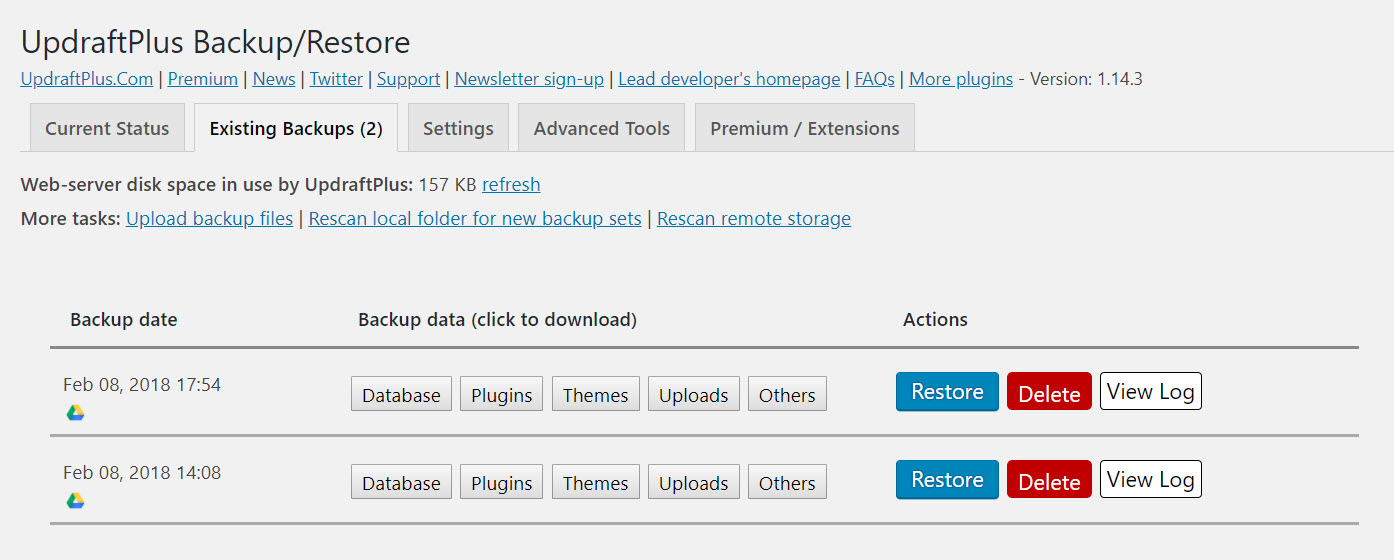The image size is (1394, 560).
Task: Download Plugins from the 14:08 backup
Action: click(501, 483)
